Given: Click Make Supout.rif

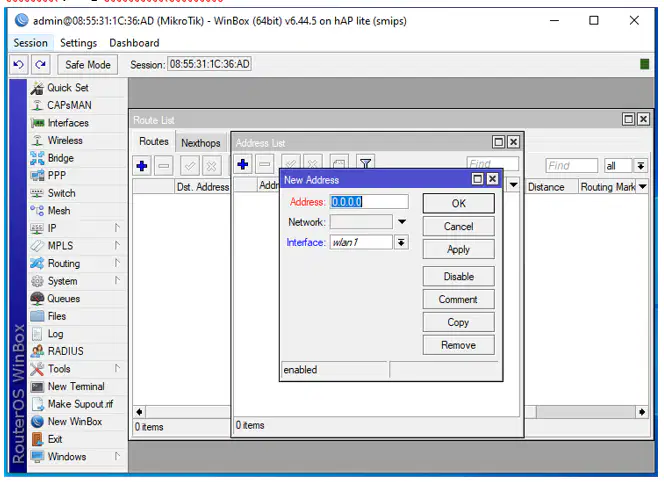Looking at the screenshot, I should coord(77,404).
